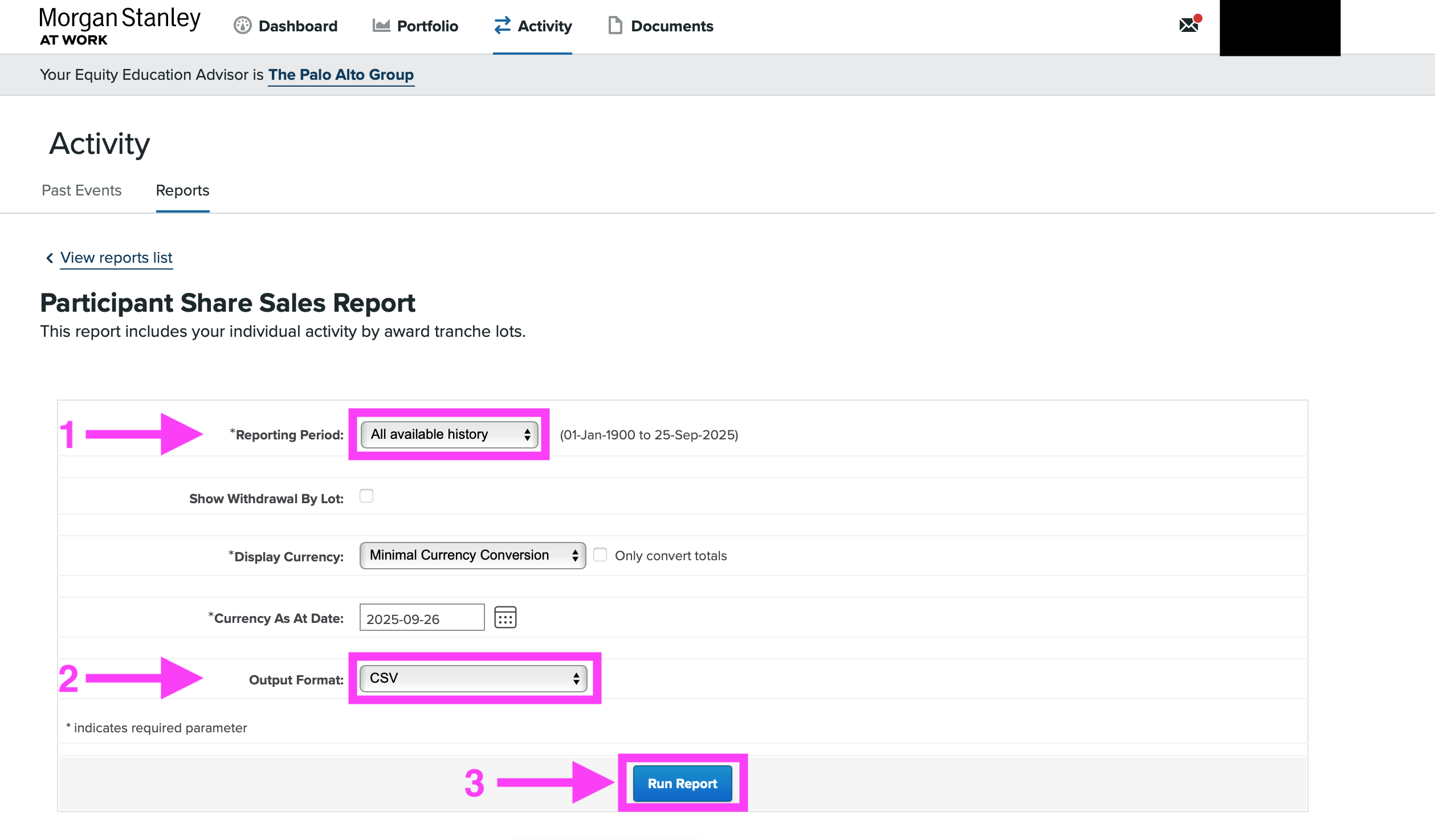Click the Currency As At Date field
The width and height of the screenshot is (1435, 840).
click(x=422, y=618)
